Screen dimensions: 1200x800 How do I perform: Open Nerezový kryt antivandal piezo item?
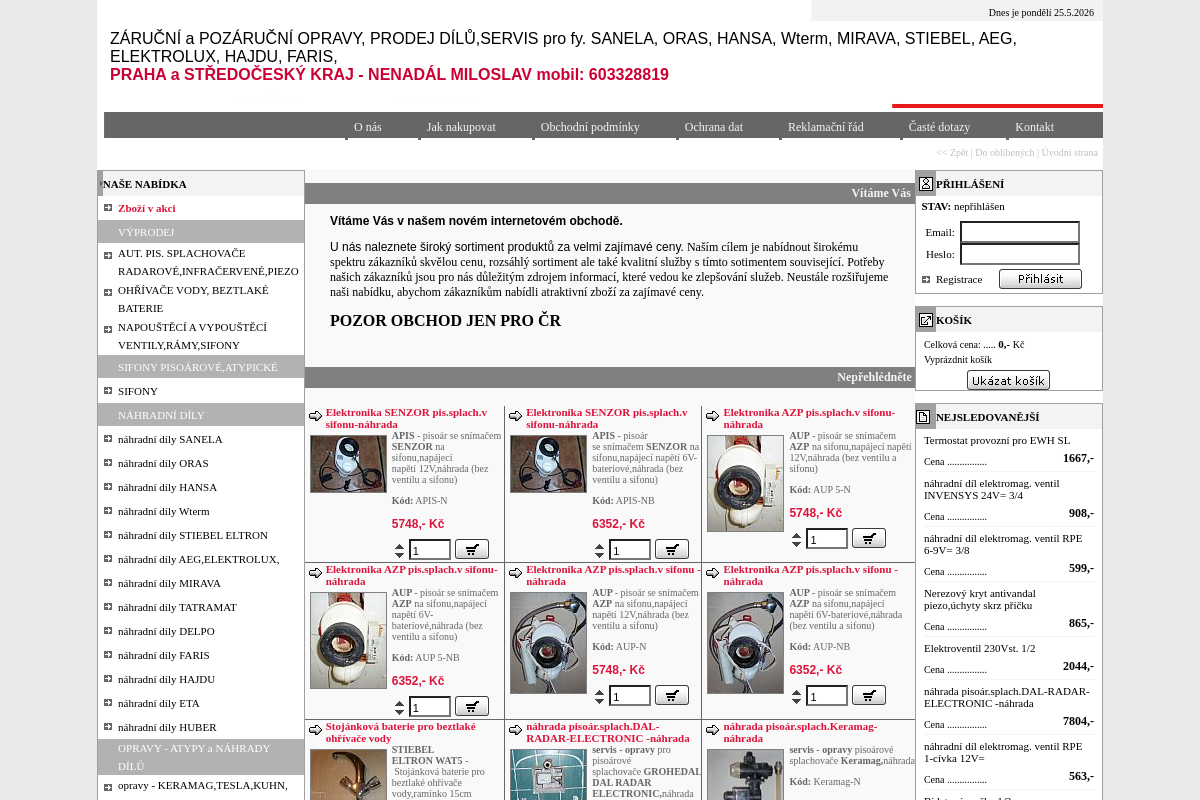pos(981,599)
